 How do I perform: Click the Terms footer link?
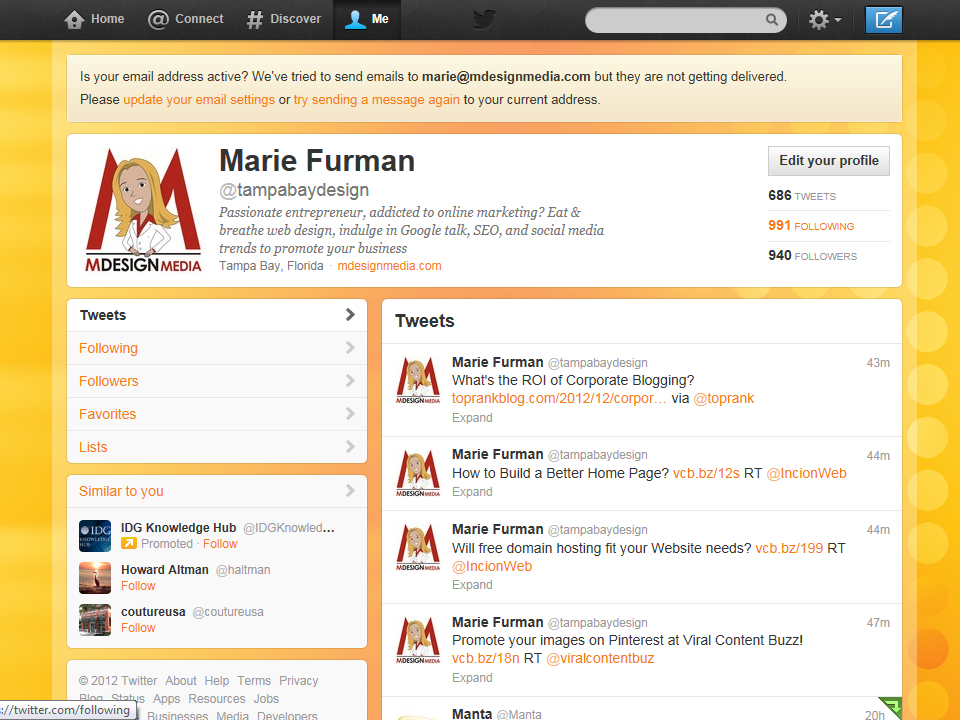tap(254, 681)
